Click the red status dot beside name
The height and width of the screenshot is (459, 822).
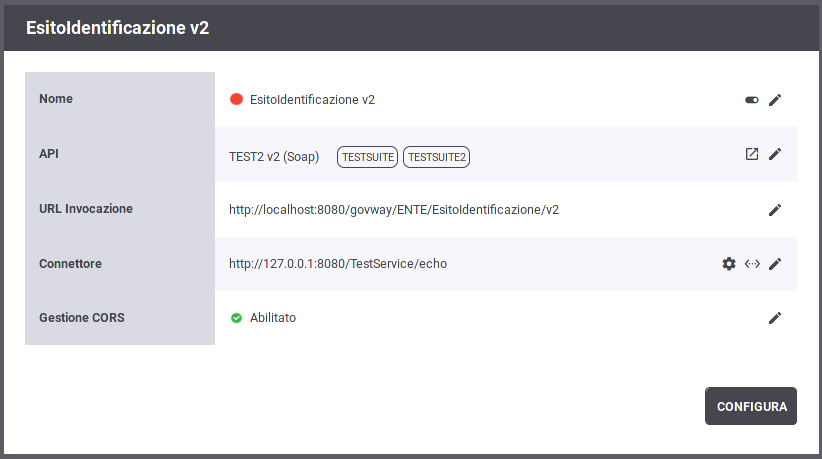coord(236,99)
